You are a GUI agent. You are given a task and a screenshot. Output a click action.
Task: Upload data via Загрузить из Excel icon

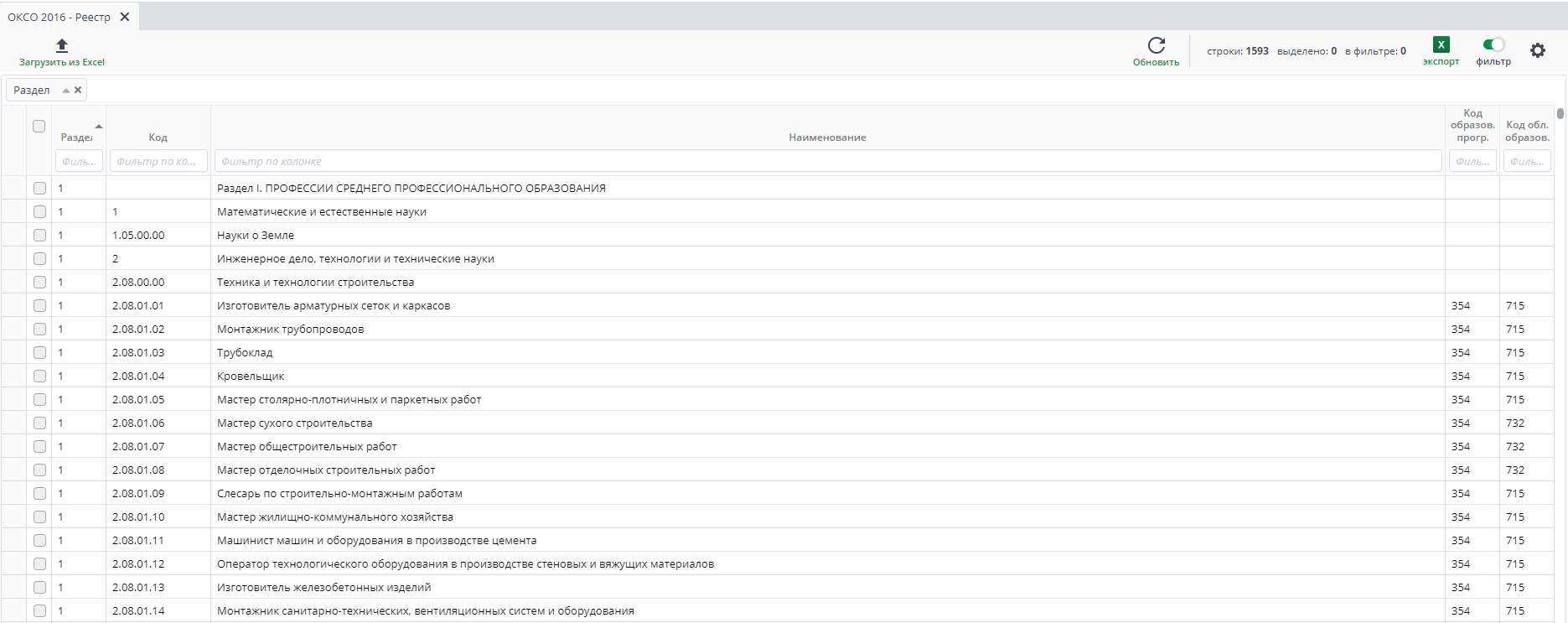click(x=62, y=45)
